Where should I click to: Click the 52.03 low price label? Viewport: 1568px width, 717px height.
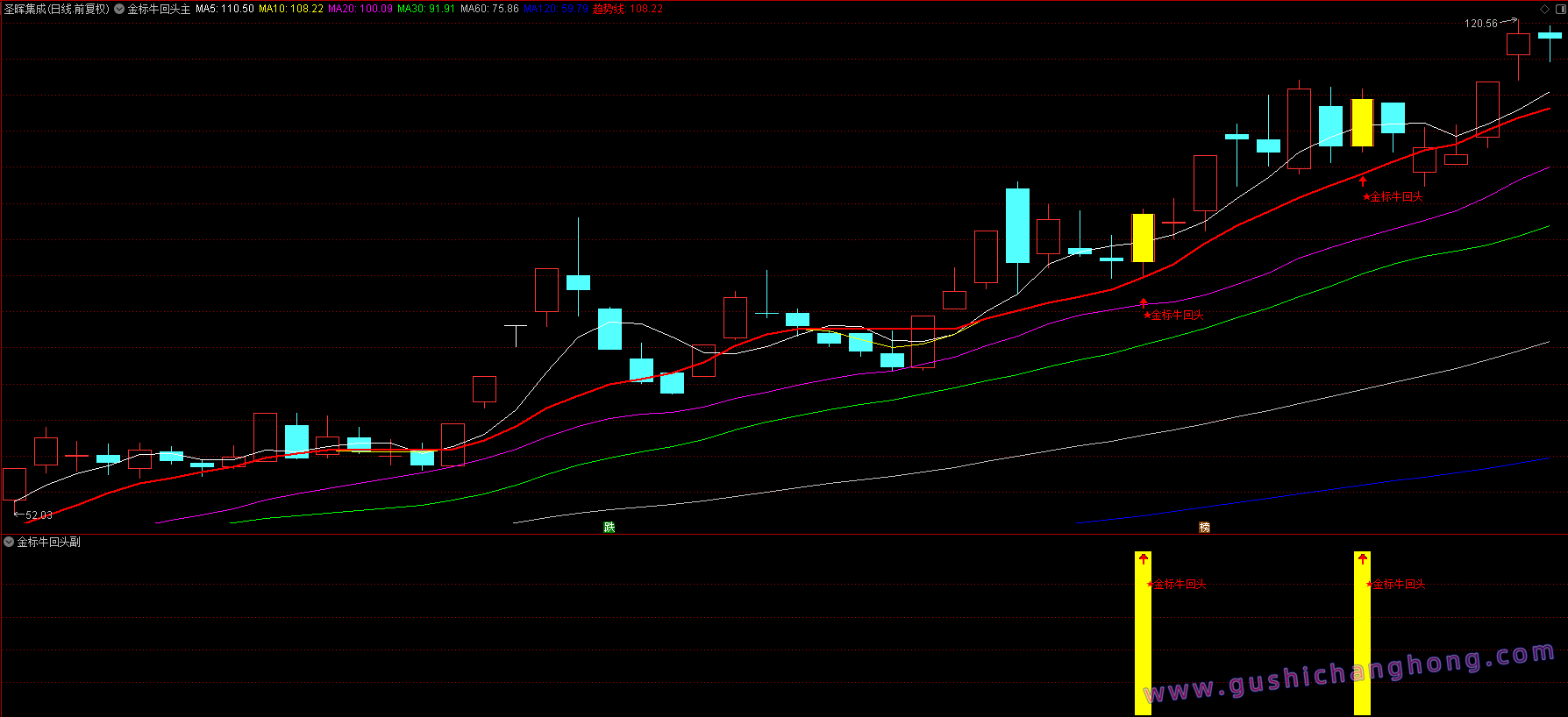[39, 515]
